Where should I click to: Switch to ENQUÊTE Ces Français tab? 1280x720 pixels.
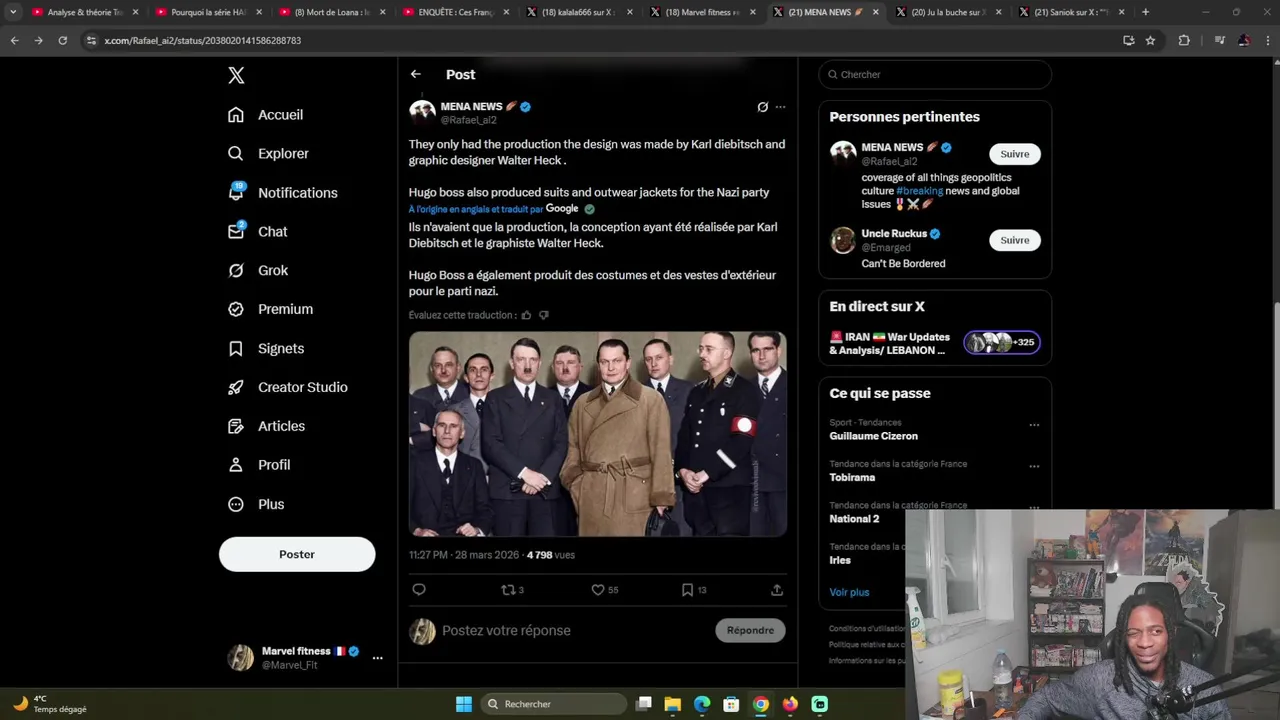(x=455, y=12)
